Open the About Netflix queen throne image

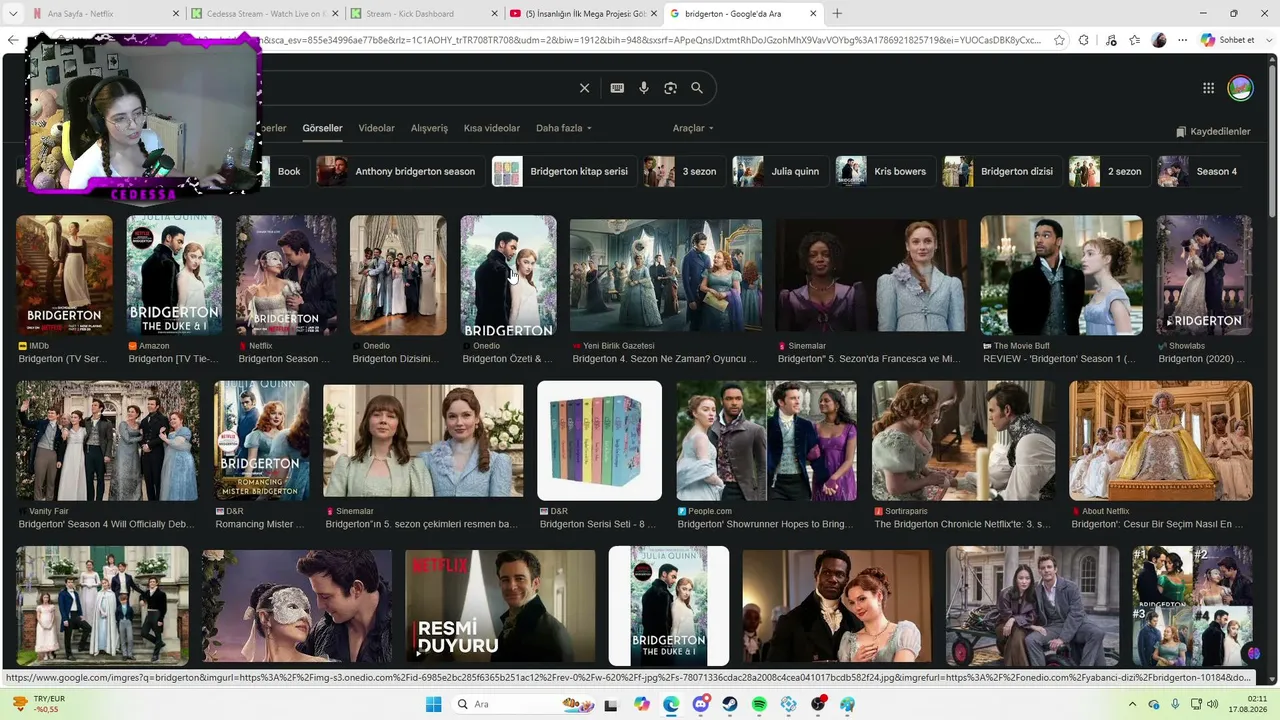pyautogui.click(x=1160, y=440)
